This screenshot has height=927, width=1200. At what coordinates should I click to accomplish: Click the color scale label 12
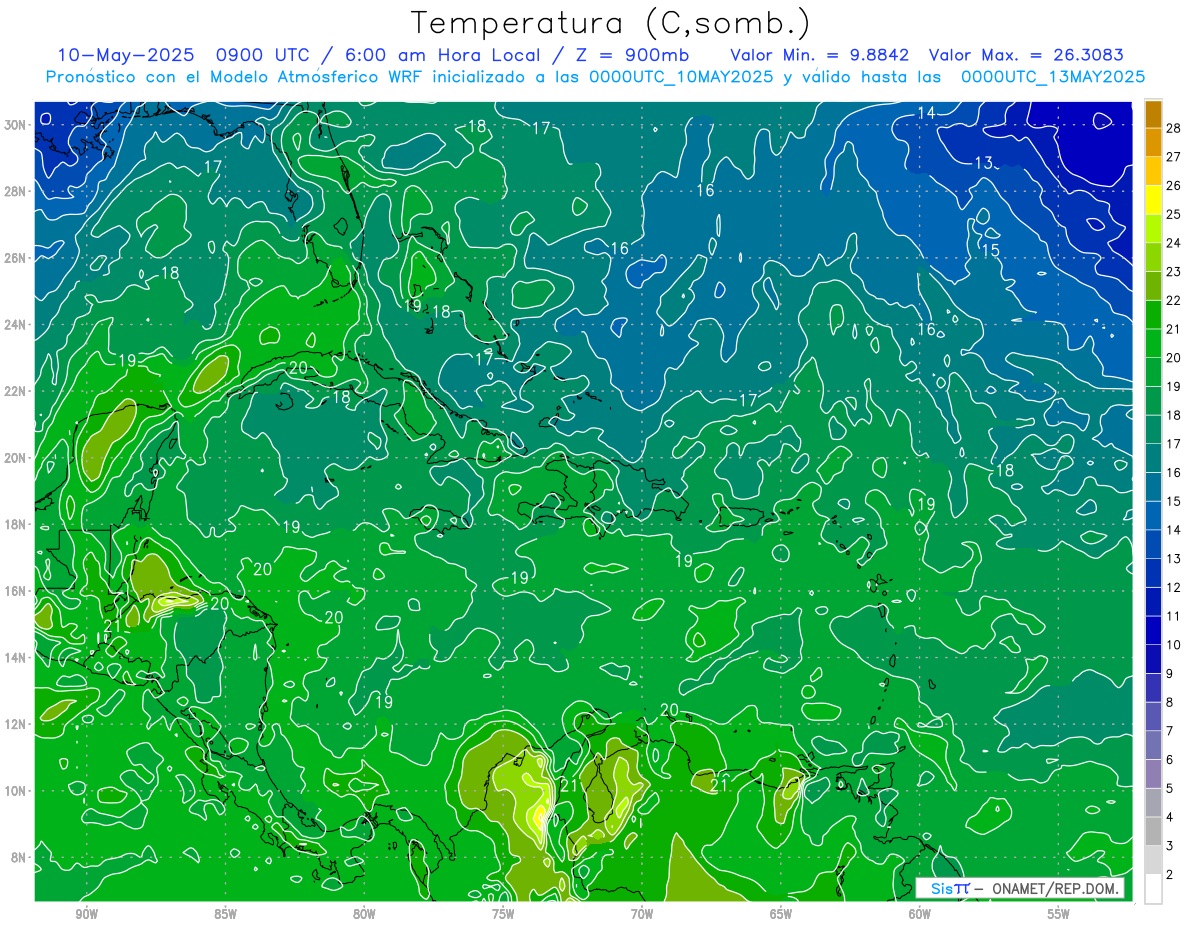coord(1174,587)
